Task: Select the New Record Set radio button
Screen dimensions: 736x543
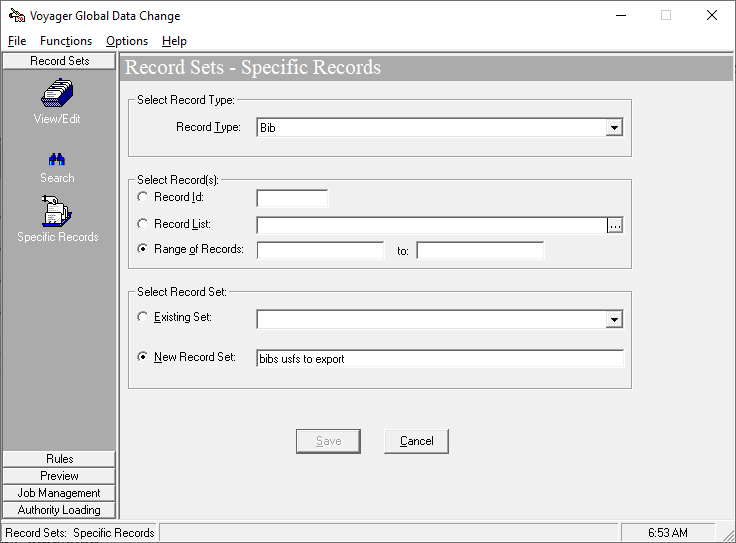Action: tap(143, 358)
